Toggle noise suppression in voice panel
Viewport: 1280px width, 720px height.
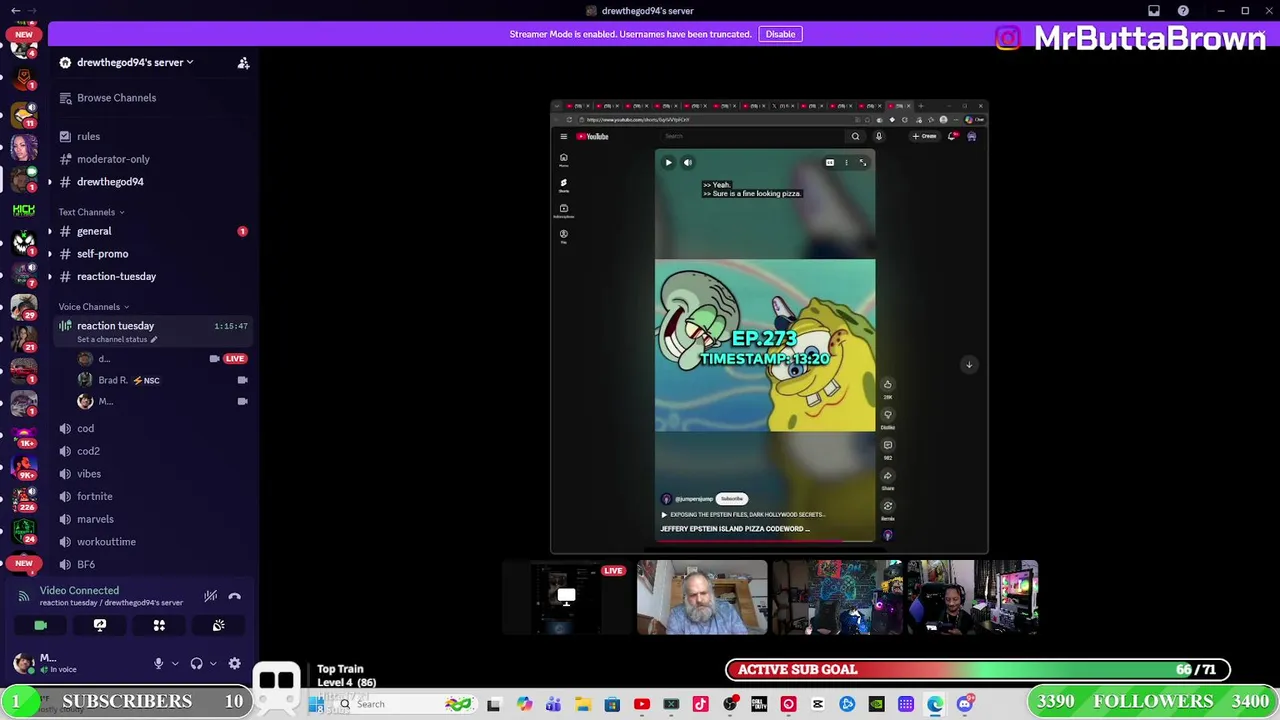point(211,596)
